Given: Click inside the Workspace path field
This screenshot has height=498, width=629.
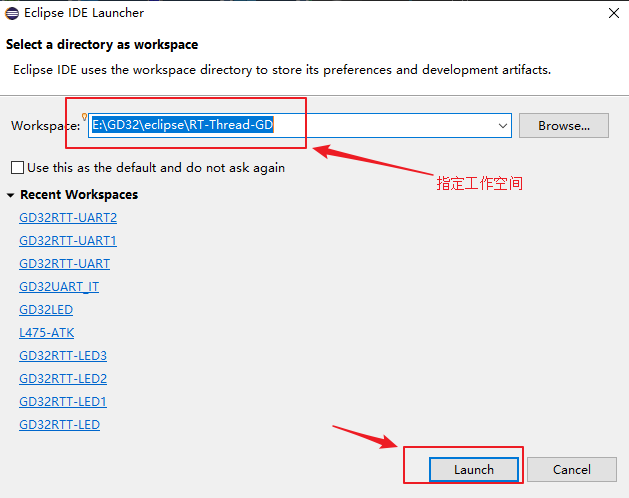Looking at the screenshot, I should (380, 126).
